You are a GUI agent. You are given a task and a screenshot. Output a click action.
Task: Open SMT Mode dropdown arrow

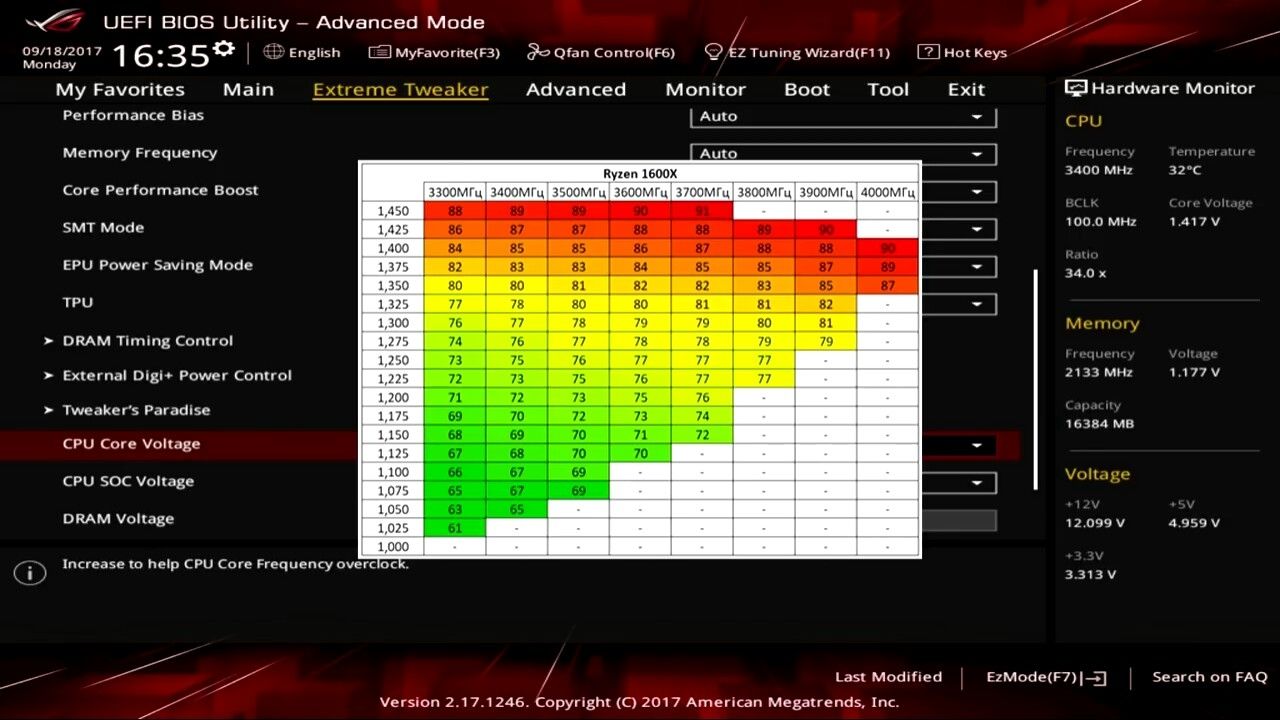977,229
